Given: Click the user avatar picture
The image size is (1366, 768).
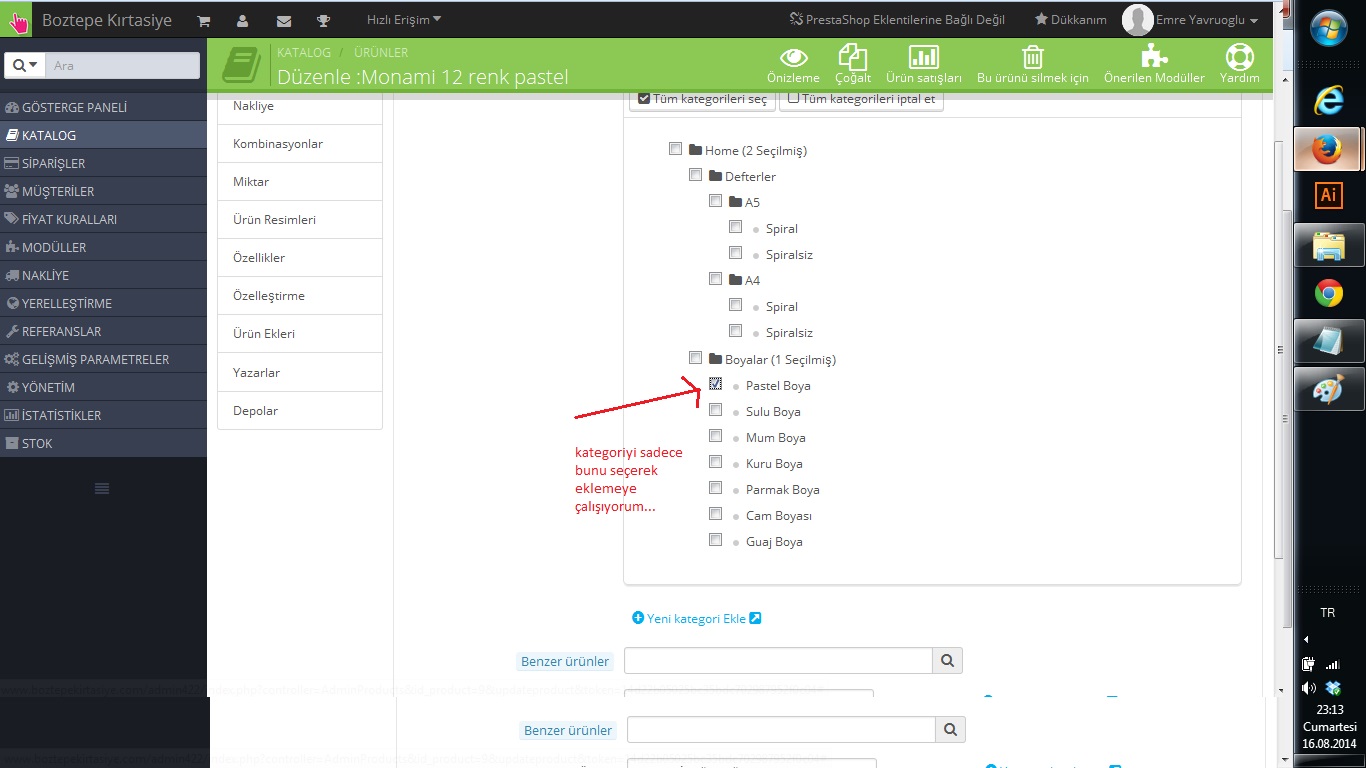Looking at the screenshot, I should [1137, 20].
